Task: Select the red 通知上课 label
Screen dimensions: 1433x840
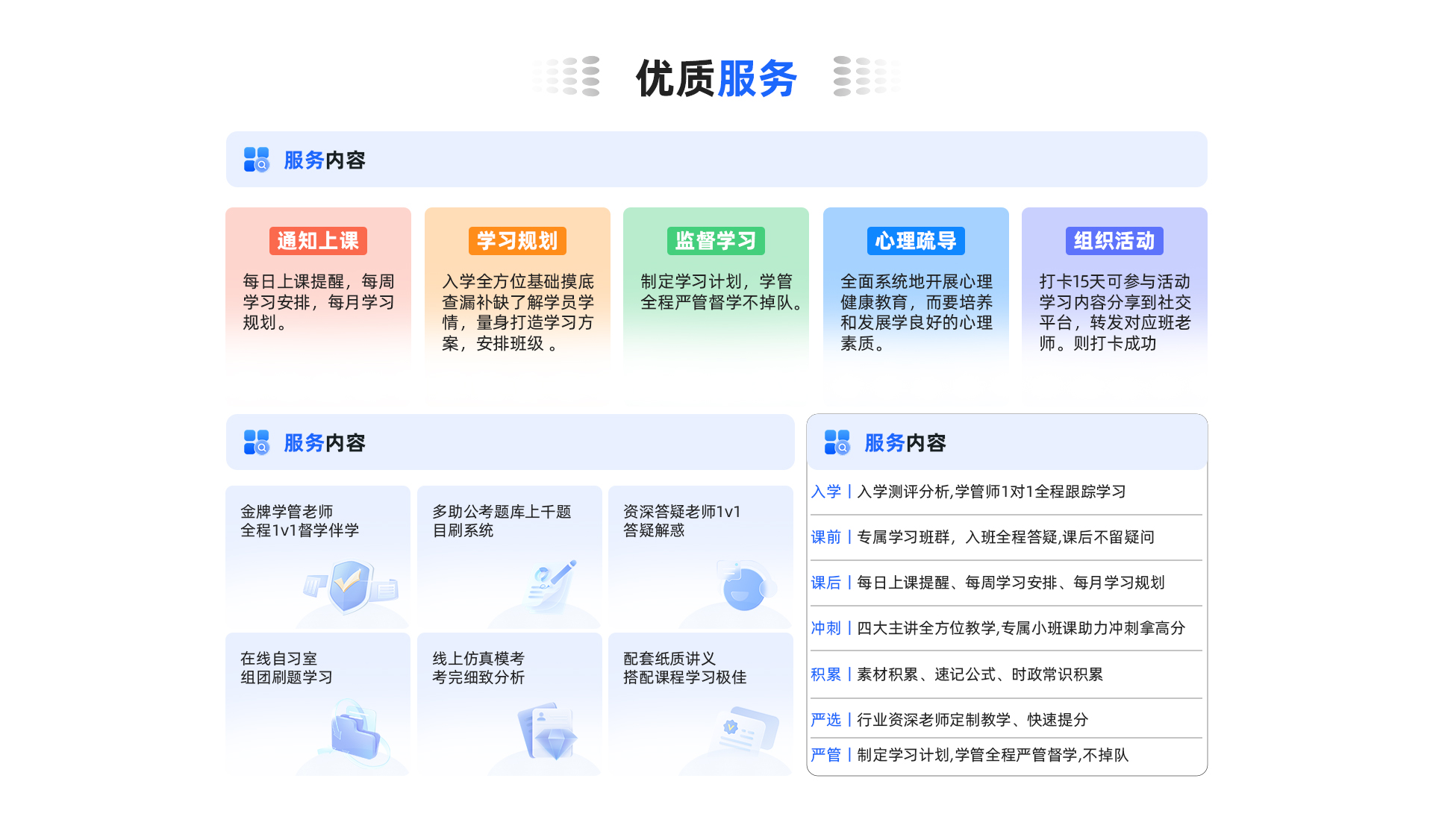Action: coord(318,241)
